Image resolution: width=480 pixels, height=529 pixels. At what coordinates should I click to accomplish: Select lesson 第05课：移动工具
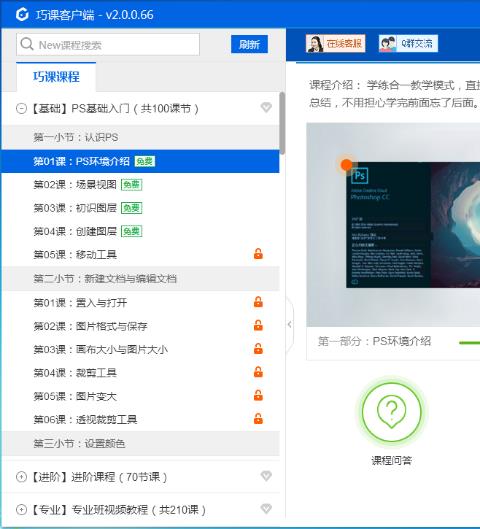tap(140, 254)
